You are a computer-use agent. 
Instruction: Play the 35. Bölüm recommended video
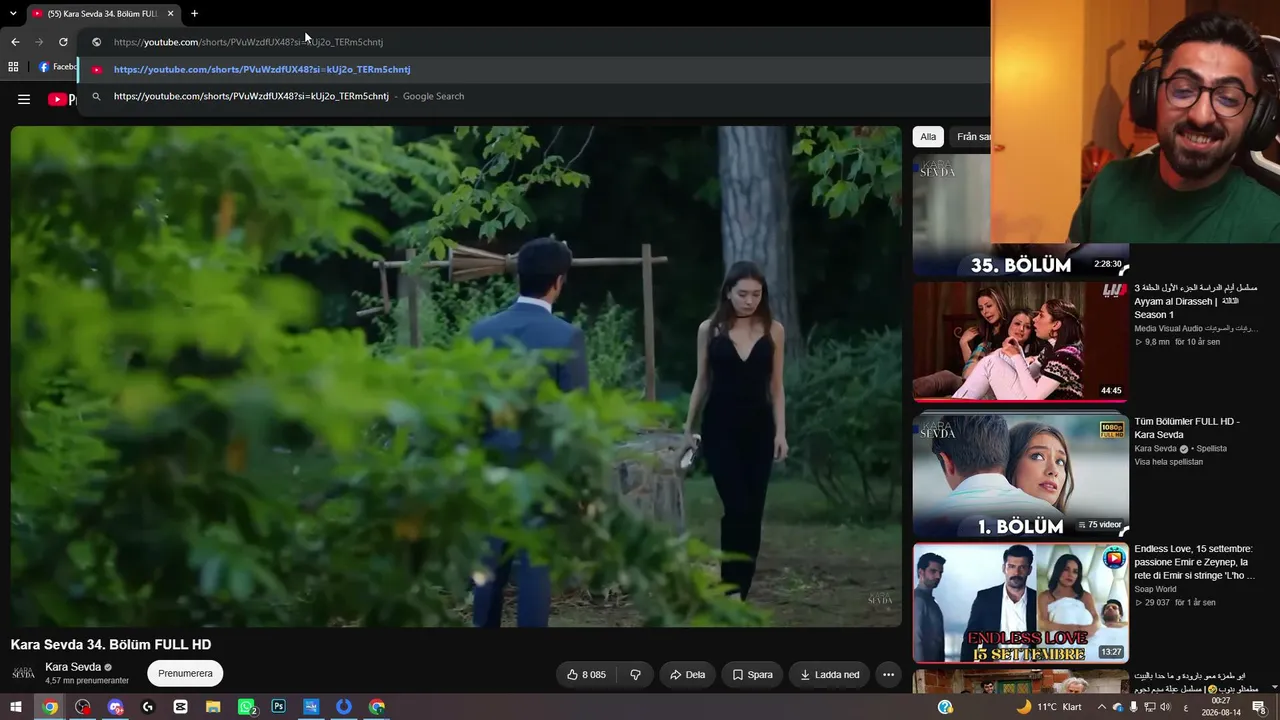1020,215
